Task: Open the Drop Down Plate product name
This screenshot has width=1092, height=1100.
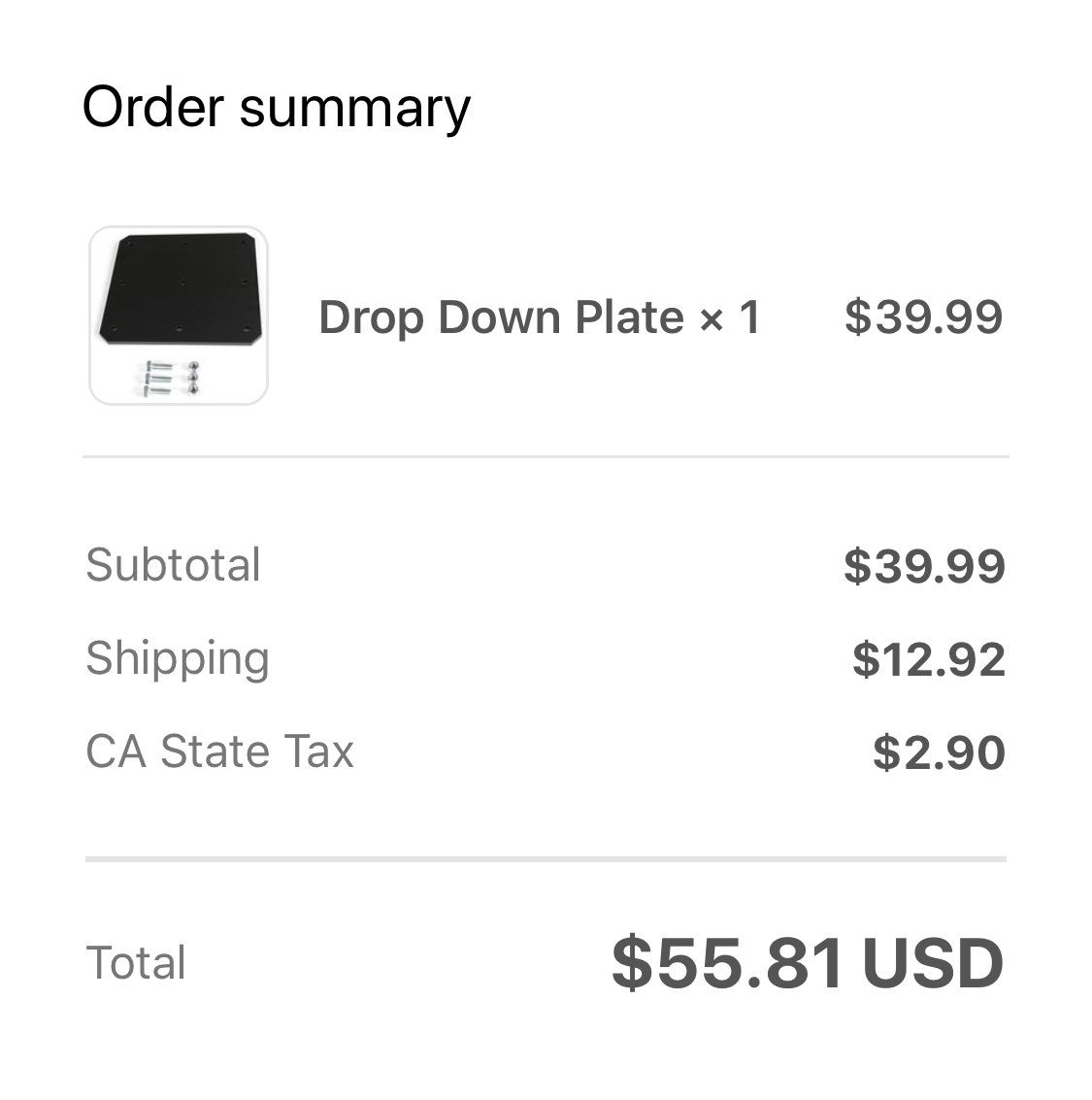Action: click(502, 317)
